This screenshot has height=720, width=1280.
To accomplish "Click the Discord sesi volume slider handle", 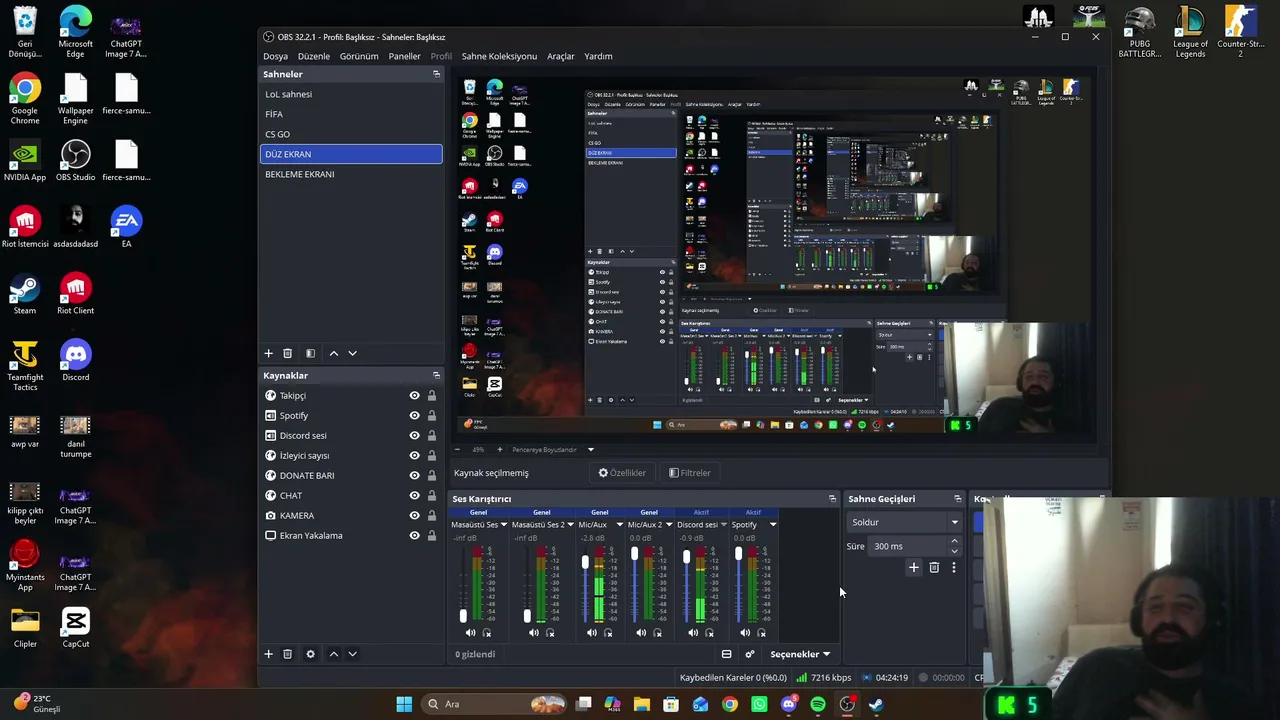I will point(686,557).
